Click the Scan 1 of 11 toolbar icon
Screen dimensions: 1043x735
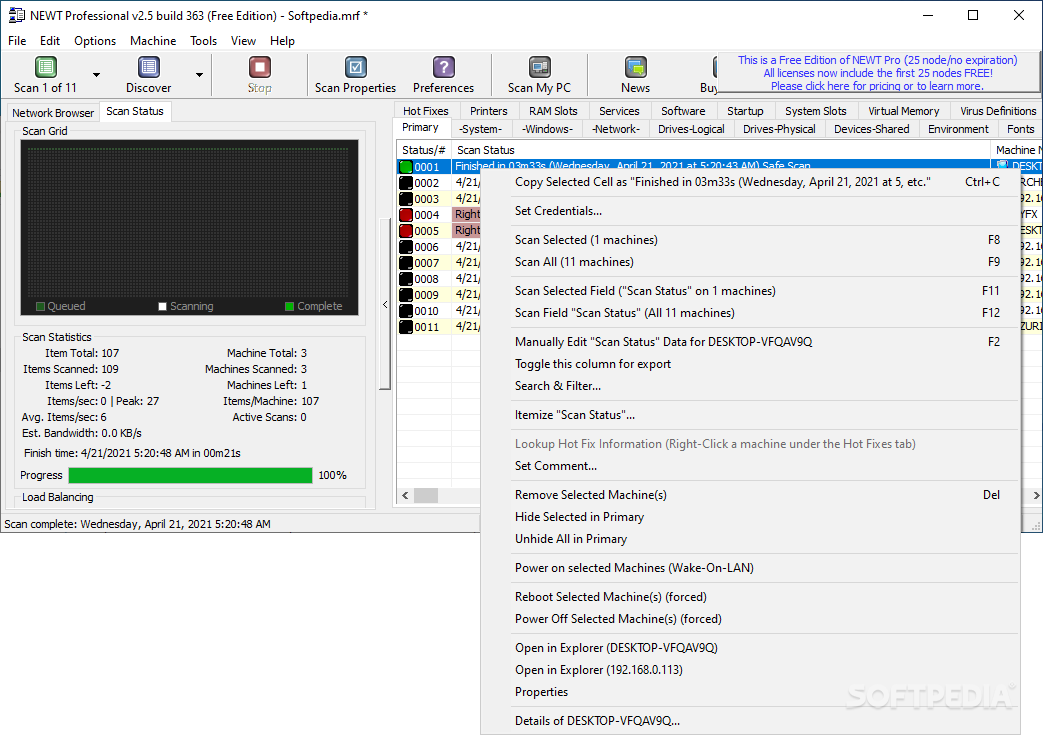click(45, 67)
